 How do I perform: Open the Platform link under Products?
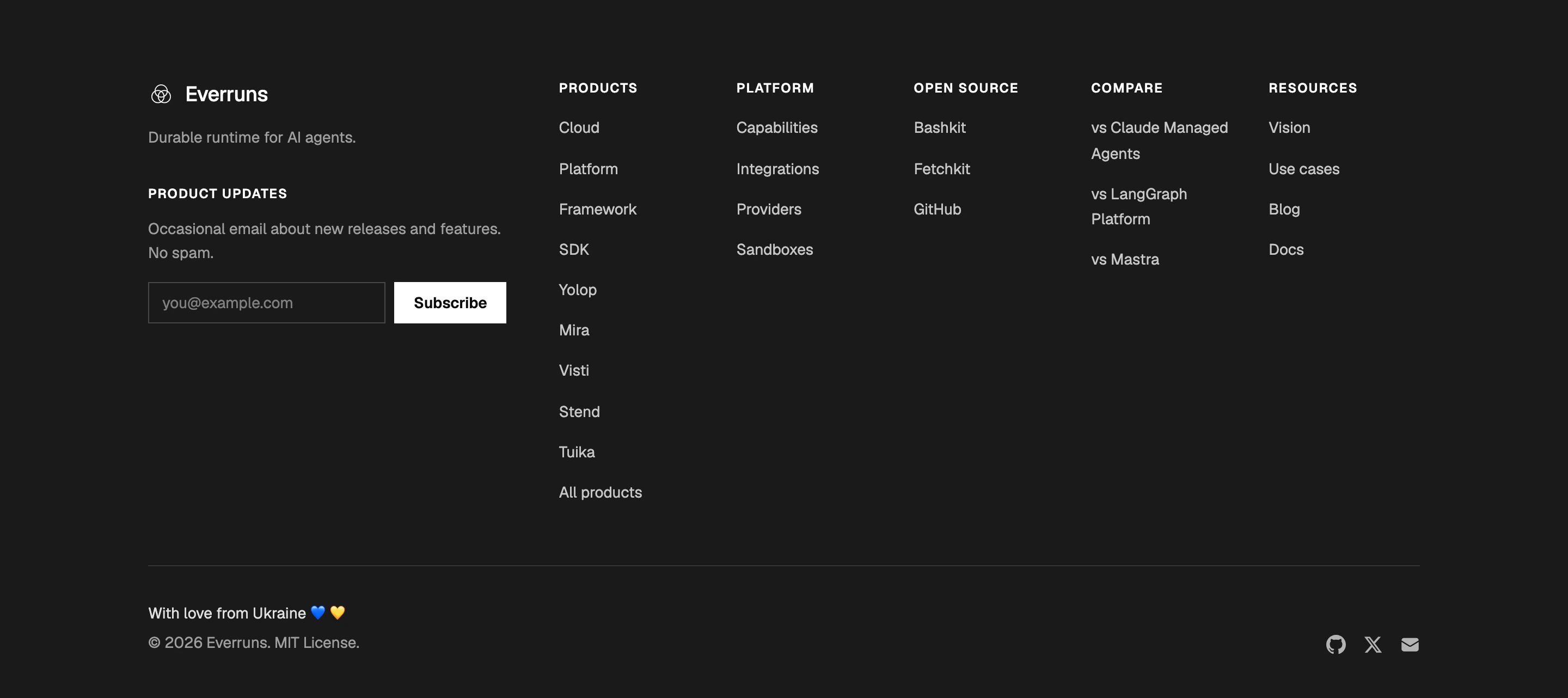(x=588, y=169)
